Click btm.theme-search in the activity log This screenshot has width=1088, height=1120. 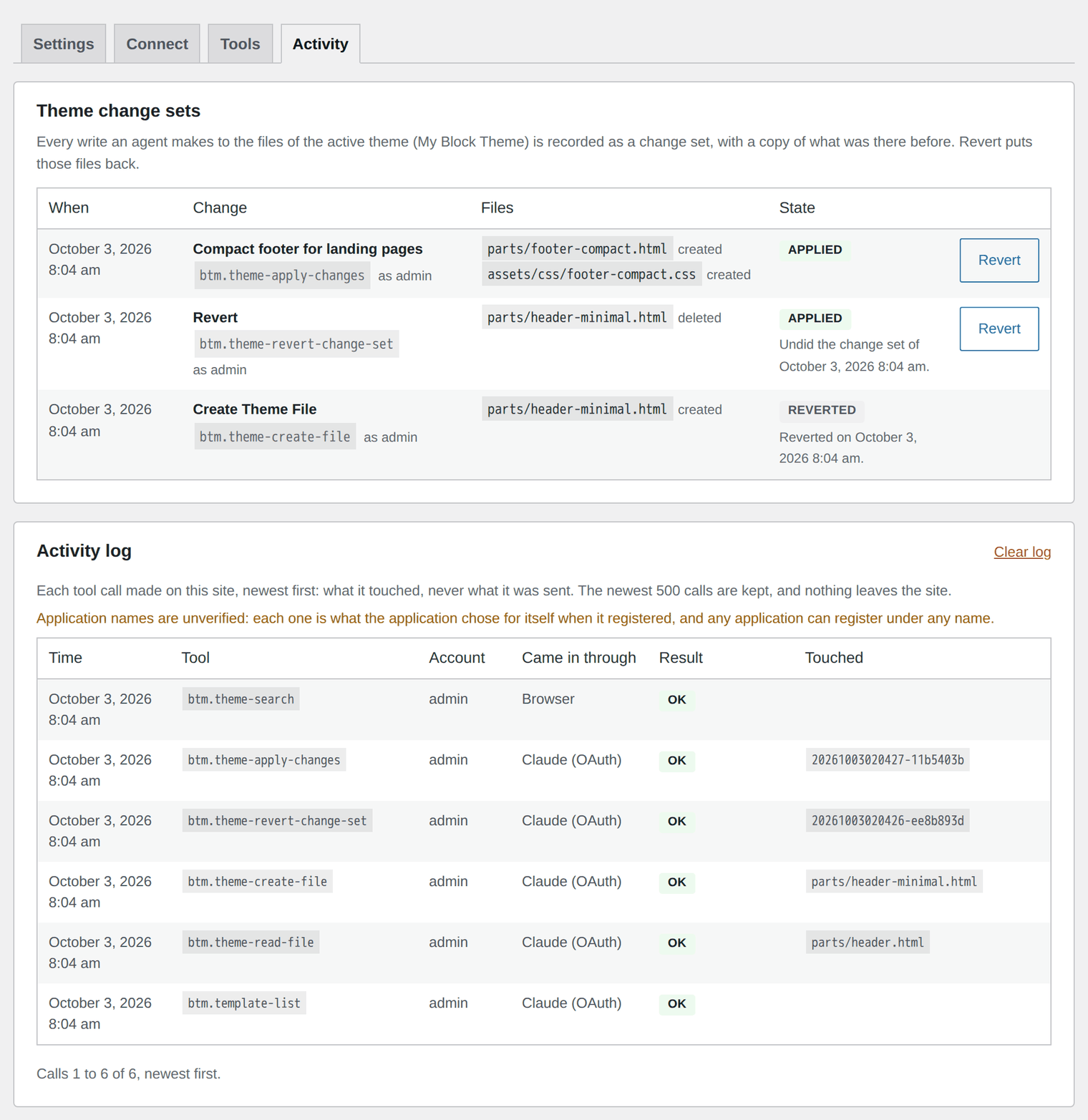tap(241, 699)
